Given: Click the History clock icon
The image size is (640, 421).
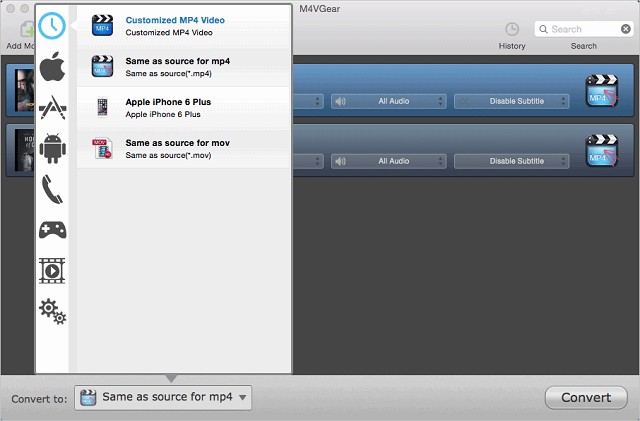Looking at the screenshot, I should pos(512,30).
